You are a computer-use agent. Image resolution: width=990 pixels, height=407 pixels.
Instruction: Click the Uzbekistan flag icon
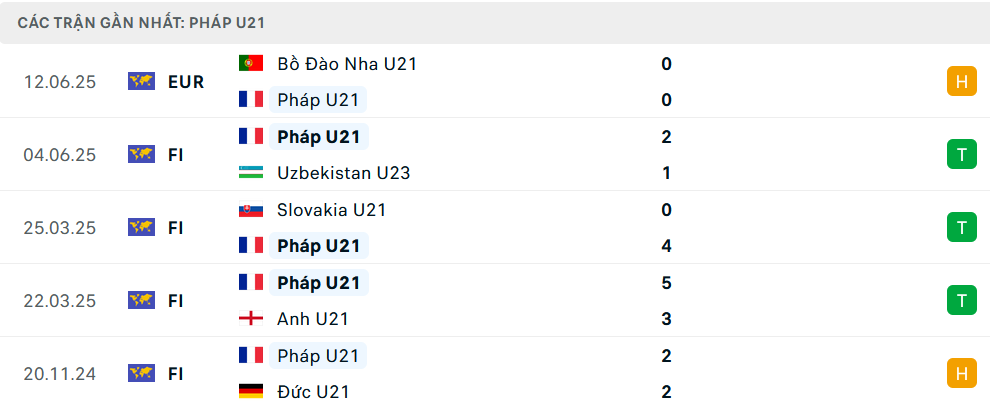point(251,172)
